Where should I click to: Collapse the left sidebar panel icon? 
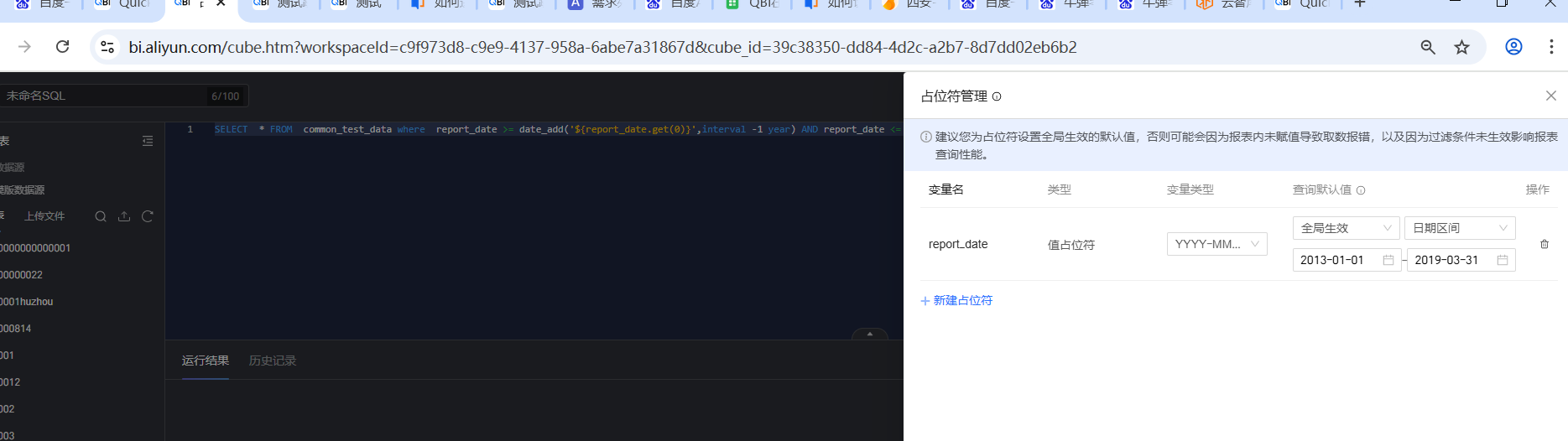point(148,141)
